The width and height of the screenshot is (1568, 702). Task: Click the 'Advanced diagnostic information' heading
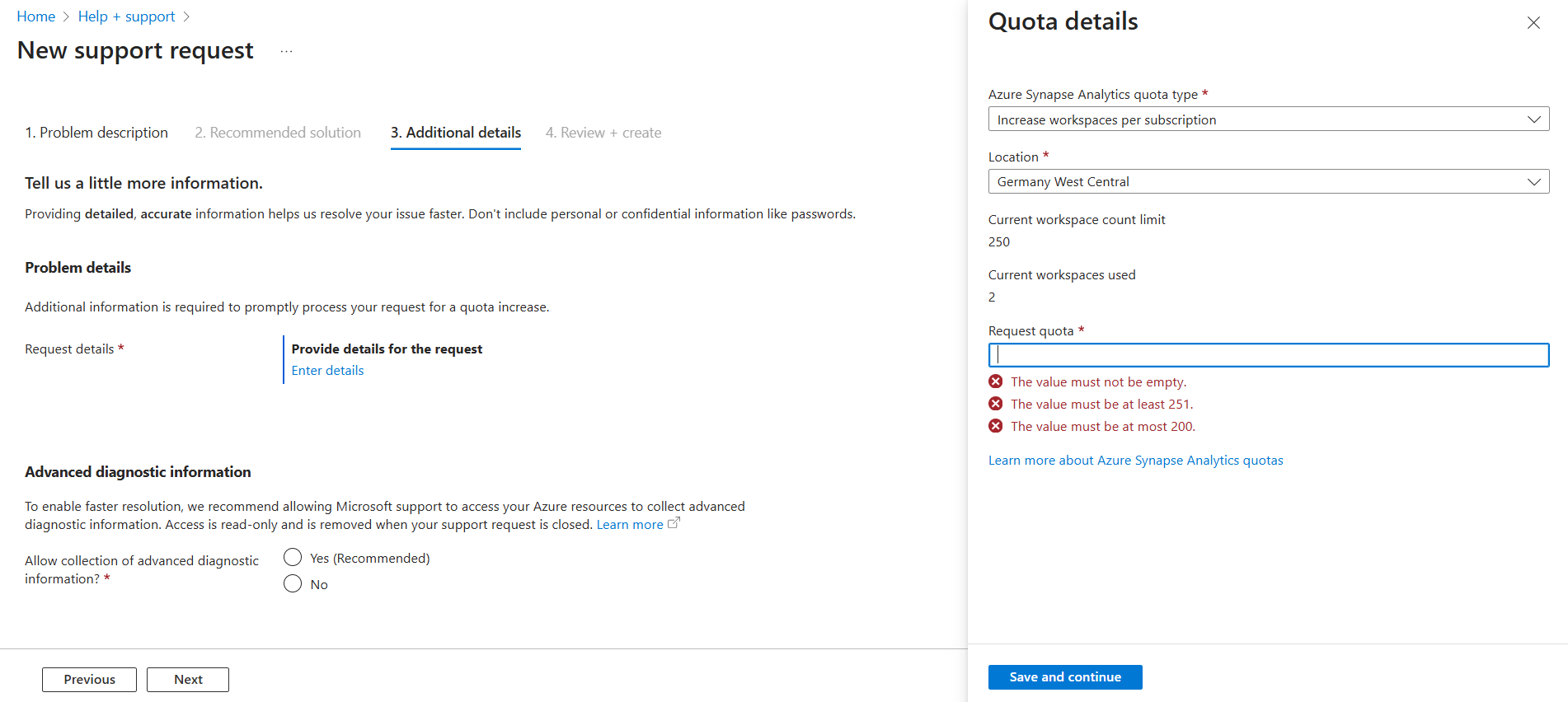(x=138, y=472)
